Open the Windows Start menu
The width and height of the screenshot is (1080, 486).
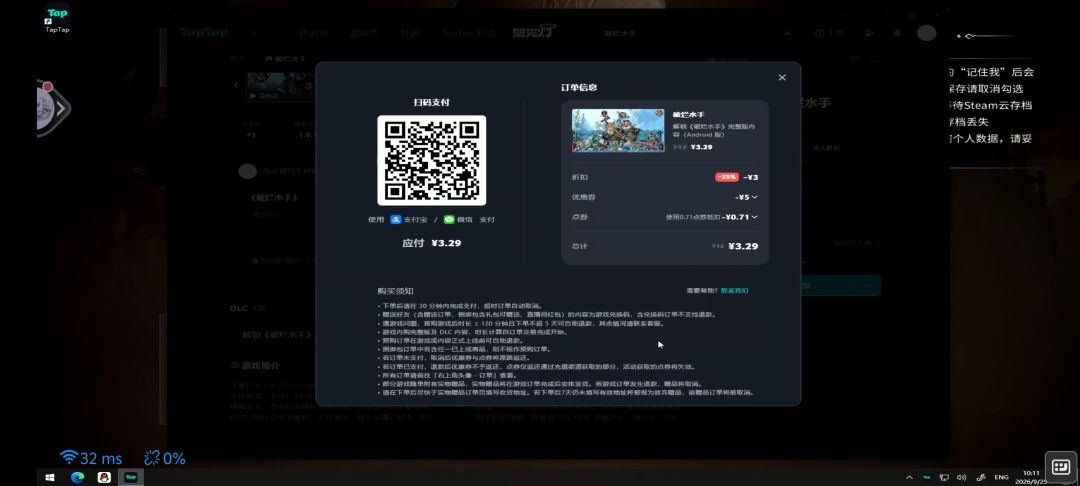tap(50, 477)
